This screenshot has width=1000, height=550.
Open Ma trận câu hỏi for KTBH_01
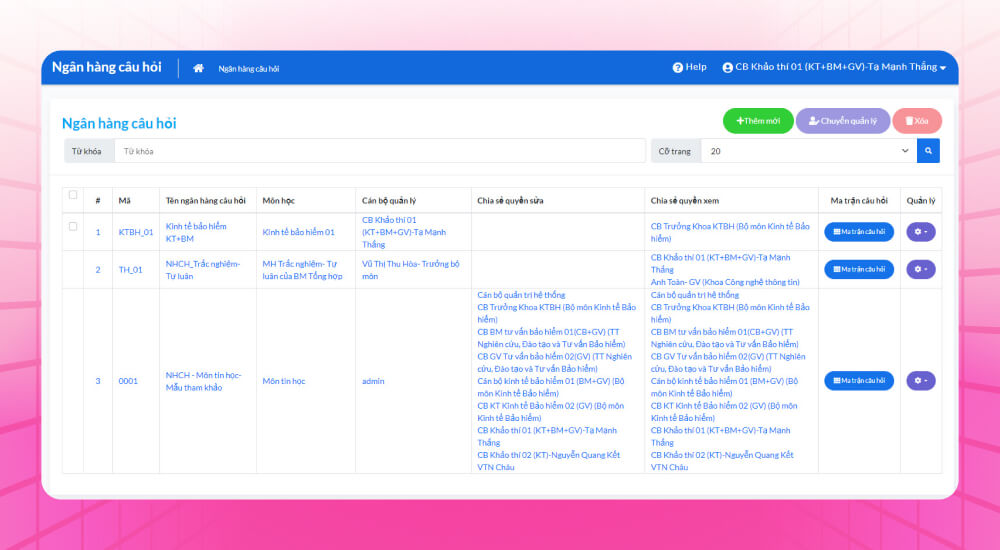point(859,232)
